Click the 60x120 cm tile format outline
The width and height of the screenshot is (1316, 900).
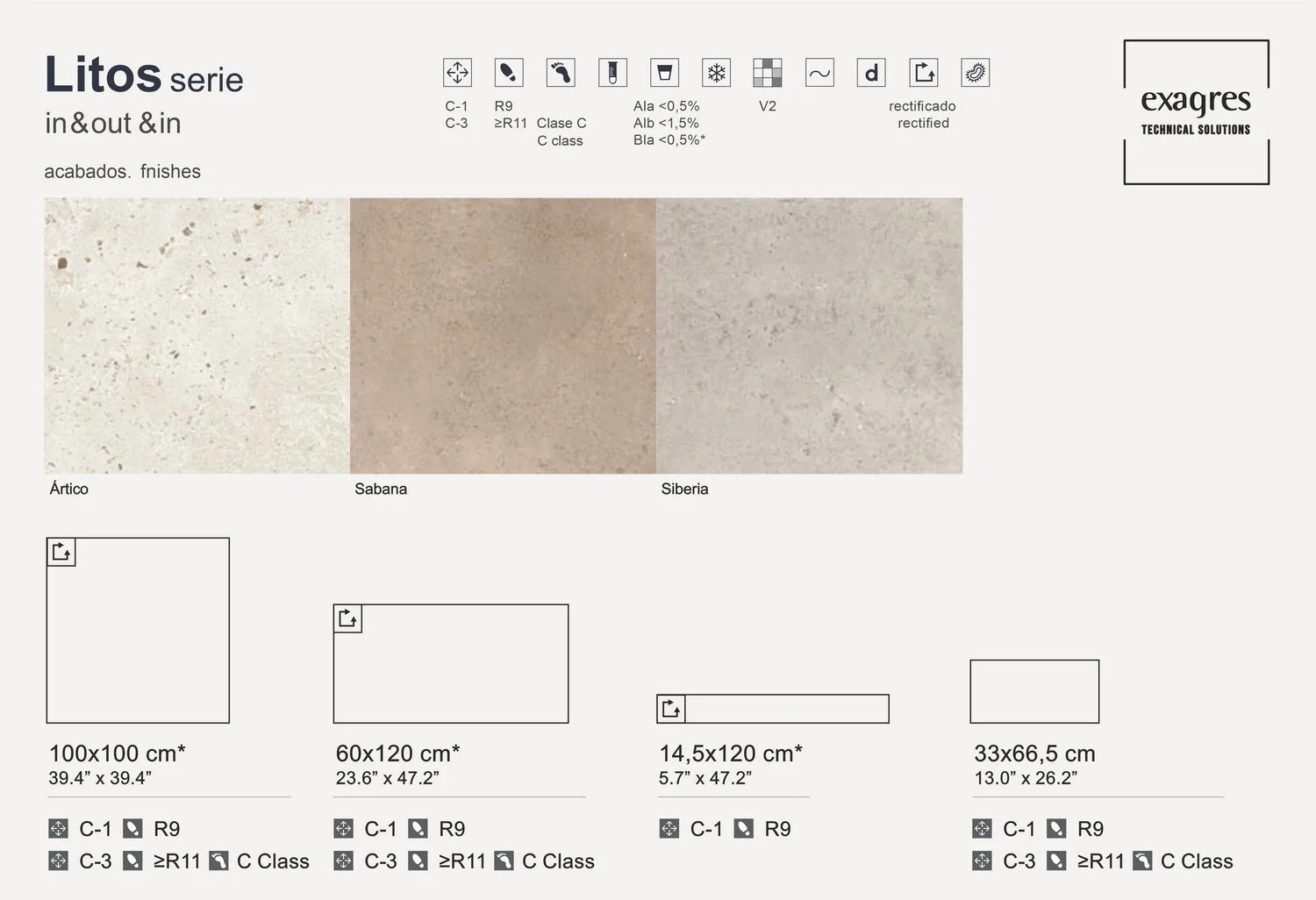(x=451, y=664)
